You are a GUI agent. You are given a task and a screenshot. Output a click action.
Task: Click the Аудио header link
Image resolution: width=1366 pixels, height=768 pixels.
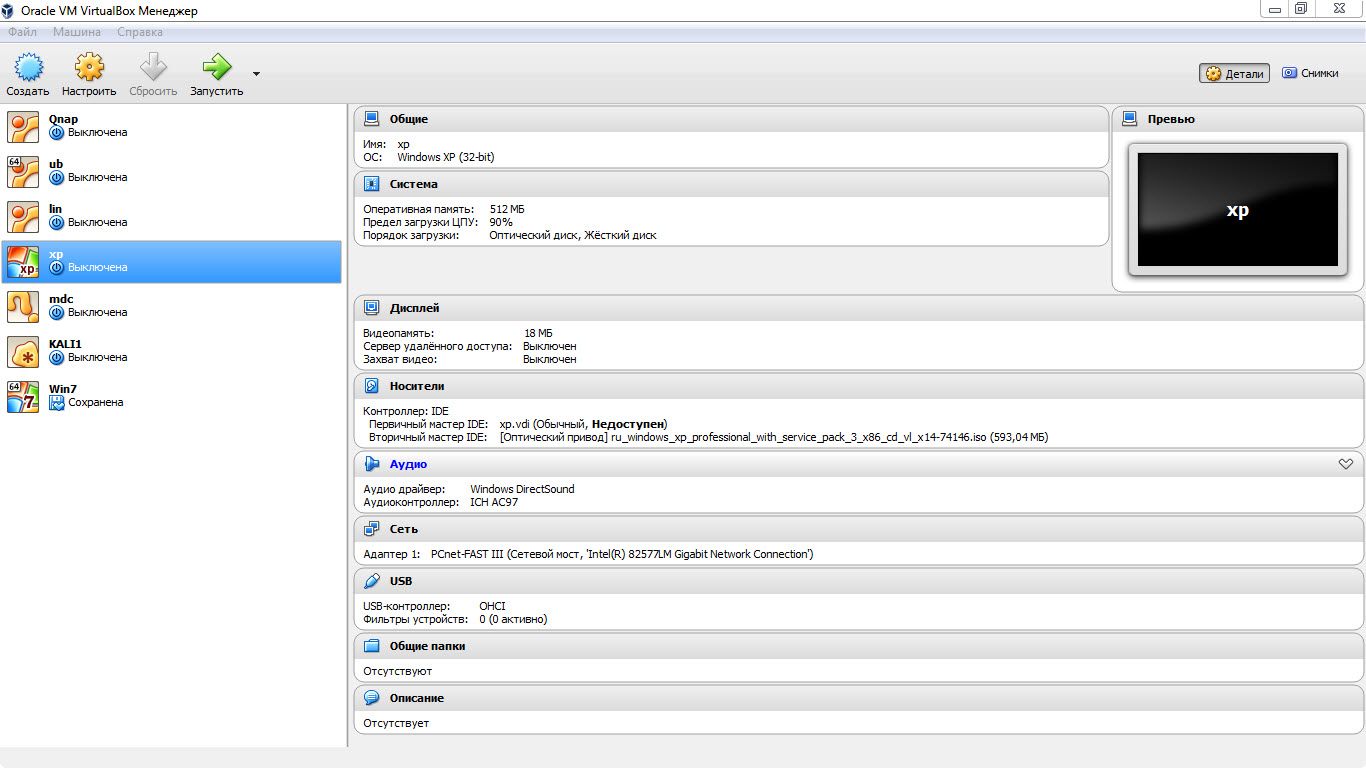(x=408, y=464)
